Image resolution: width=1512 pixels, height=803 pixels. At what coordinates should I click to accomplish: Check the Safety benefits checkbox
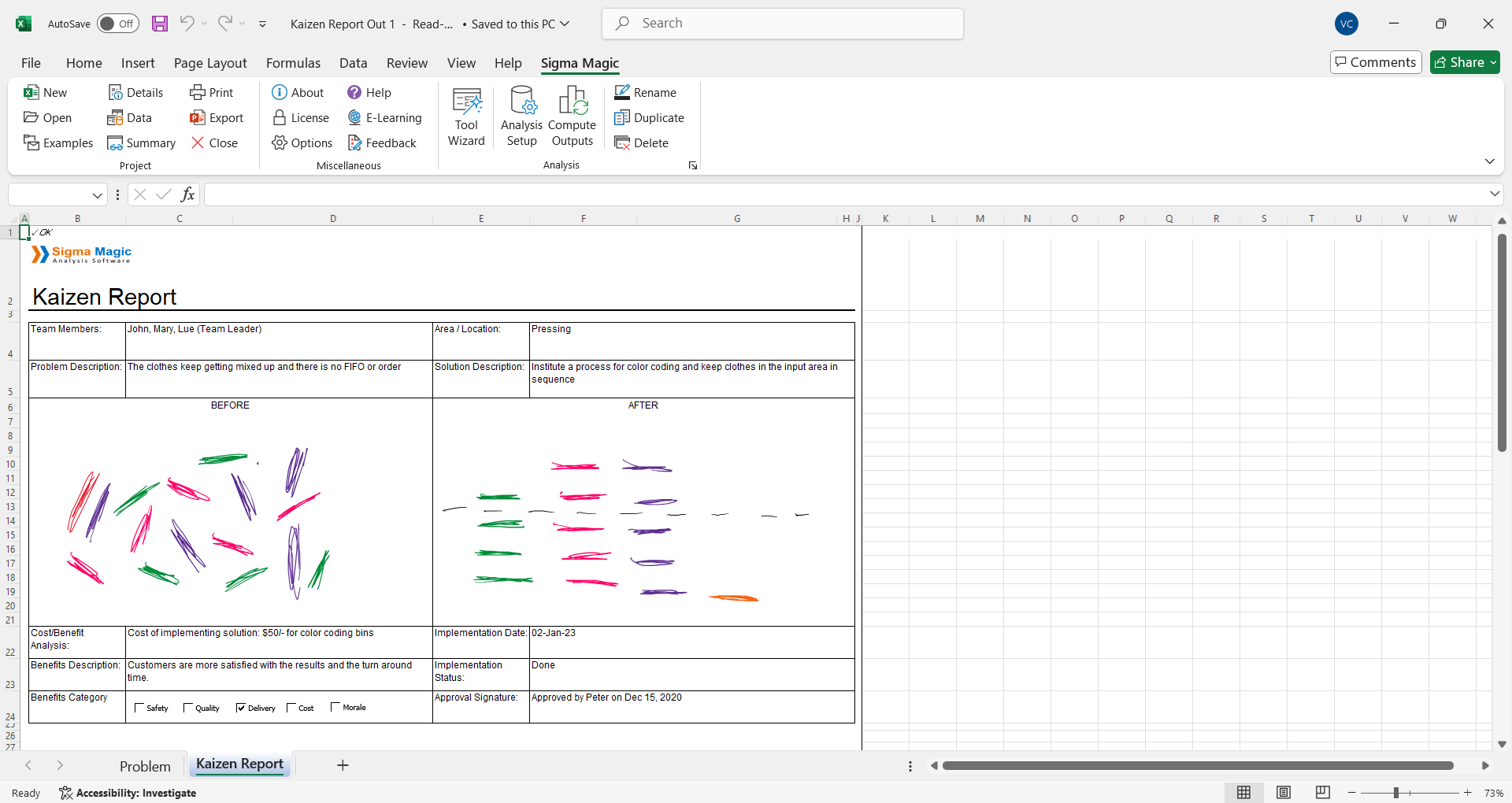pos(139,708)
